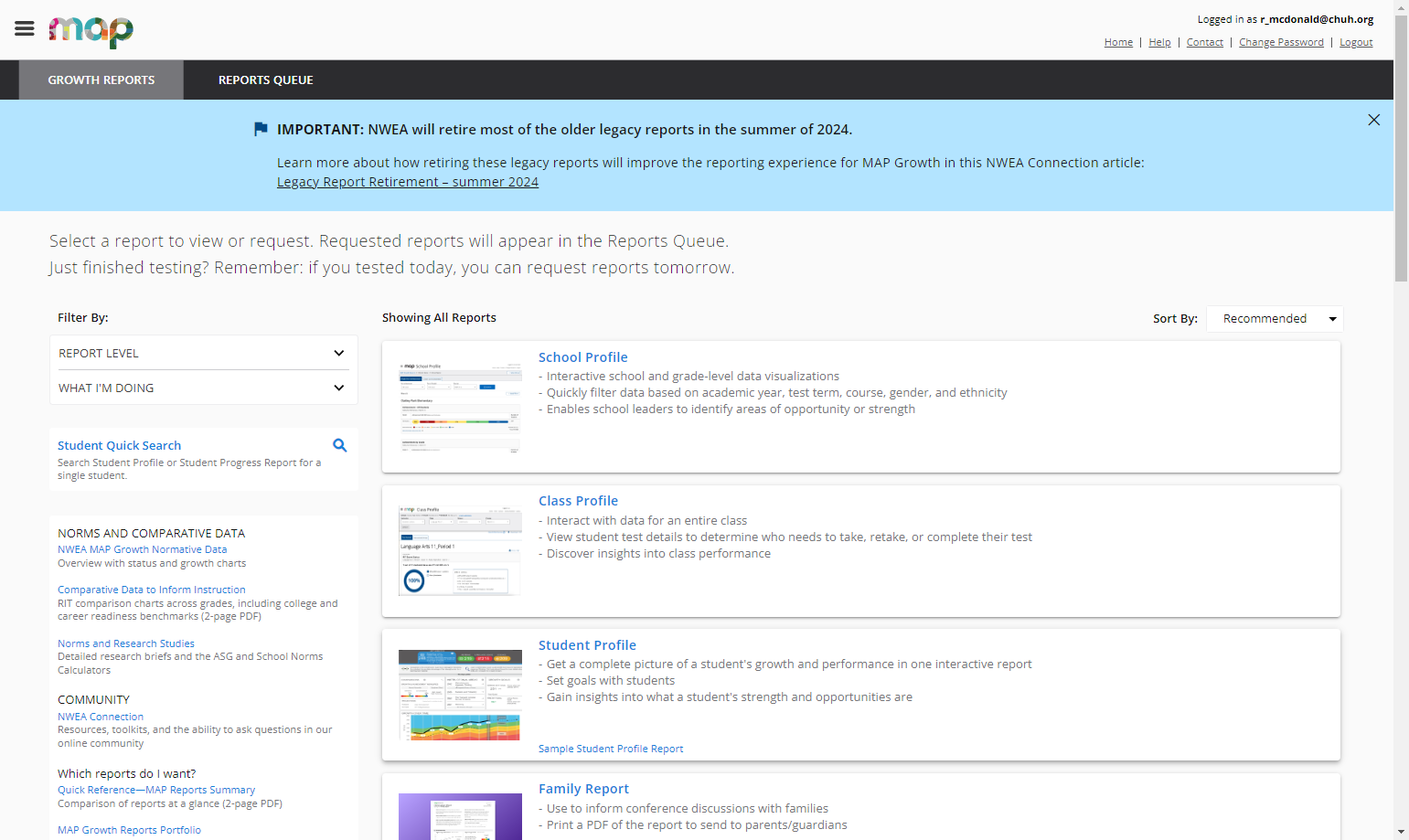The height and width of the screenshot is (840, 1409).
Task: Open the Sort By Recommended dropdown
Action: (1275, 318)
